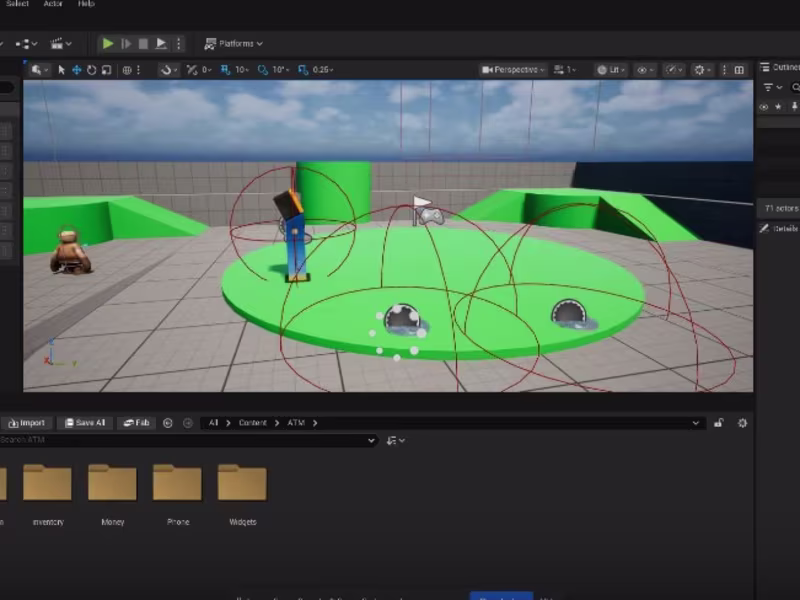Open the Help menu
Viewport: 800px width, 600px height.
[x=86, y=4]
